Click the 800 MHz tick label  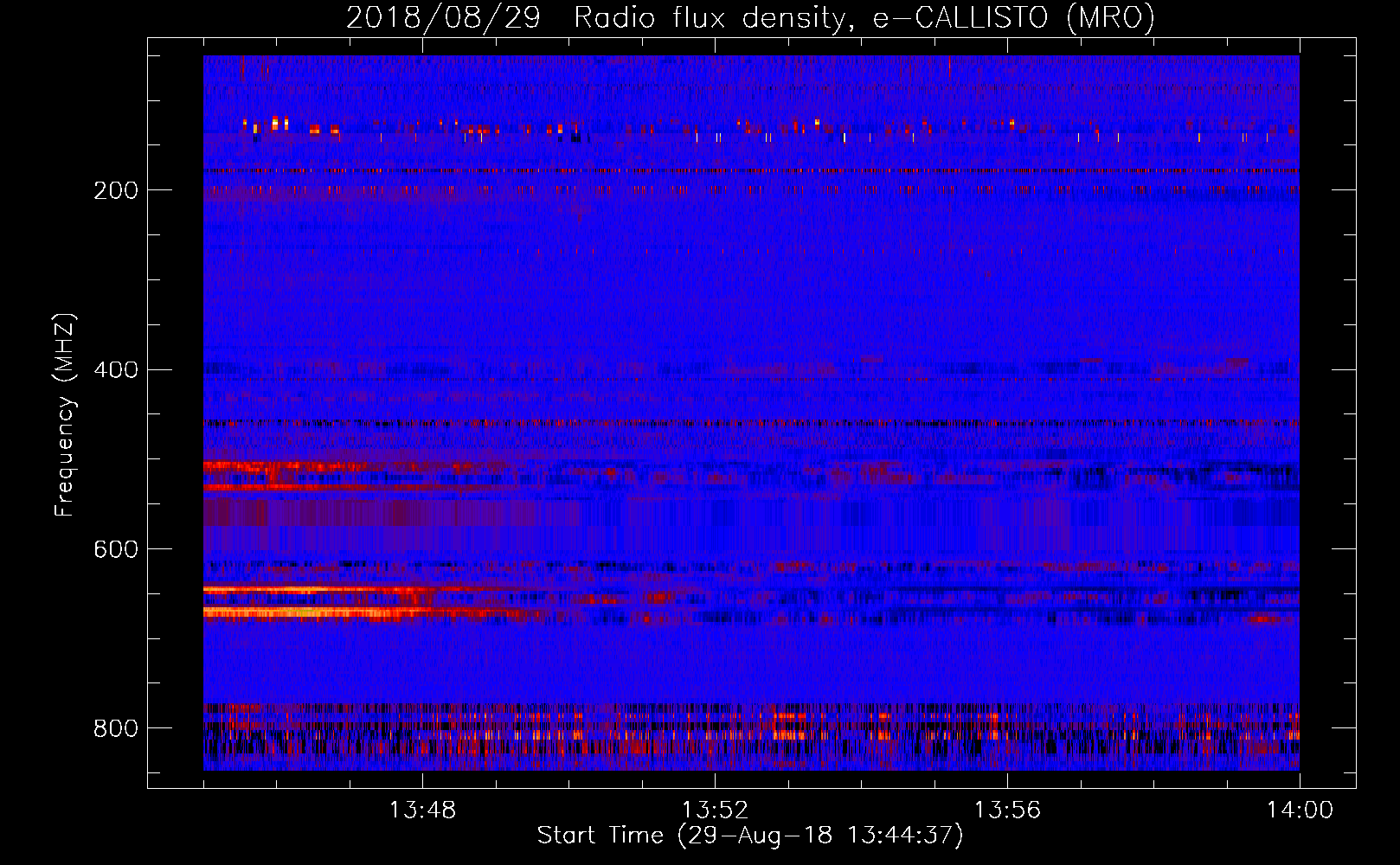[x=116, y=729]
